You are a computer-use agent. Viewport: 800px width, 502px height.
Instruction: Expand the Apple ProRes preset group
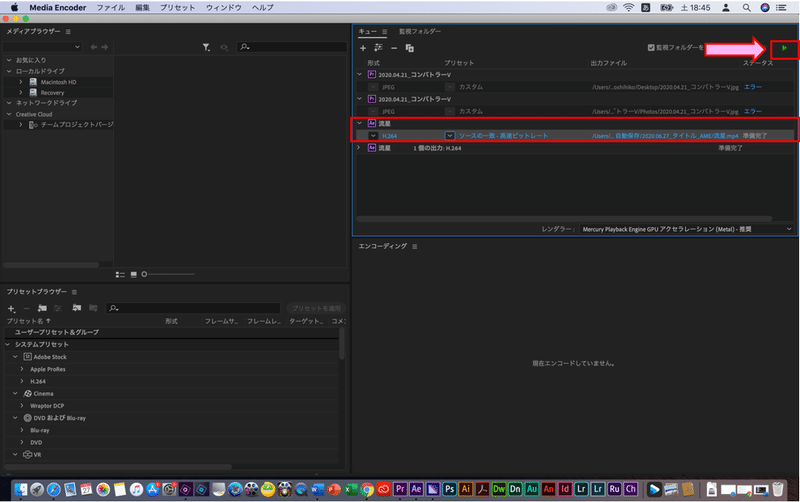click(x=22, y=369)
